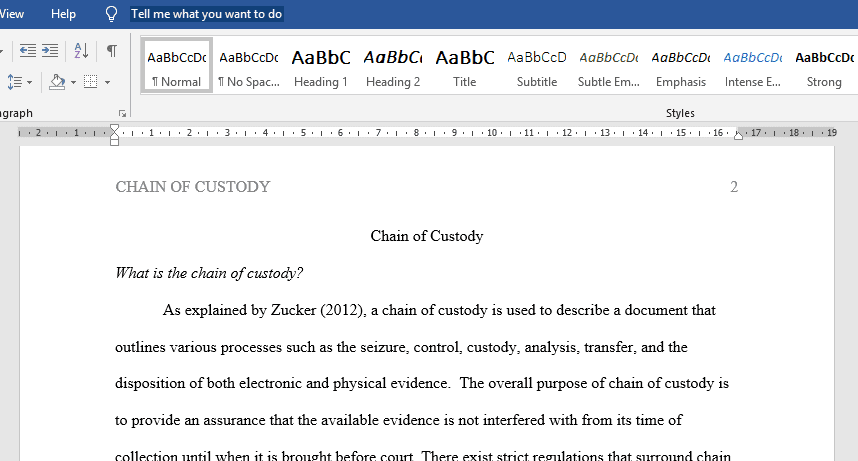Apply the Emphasis style

681,66
